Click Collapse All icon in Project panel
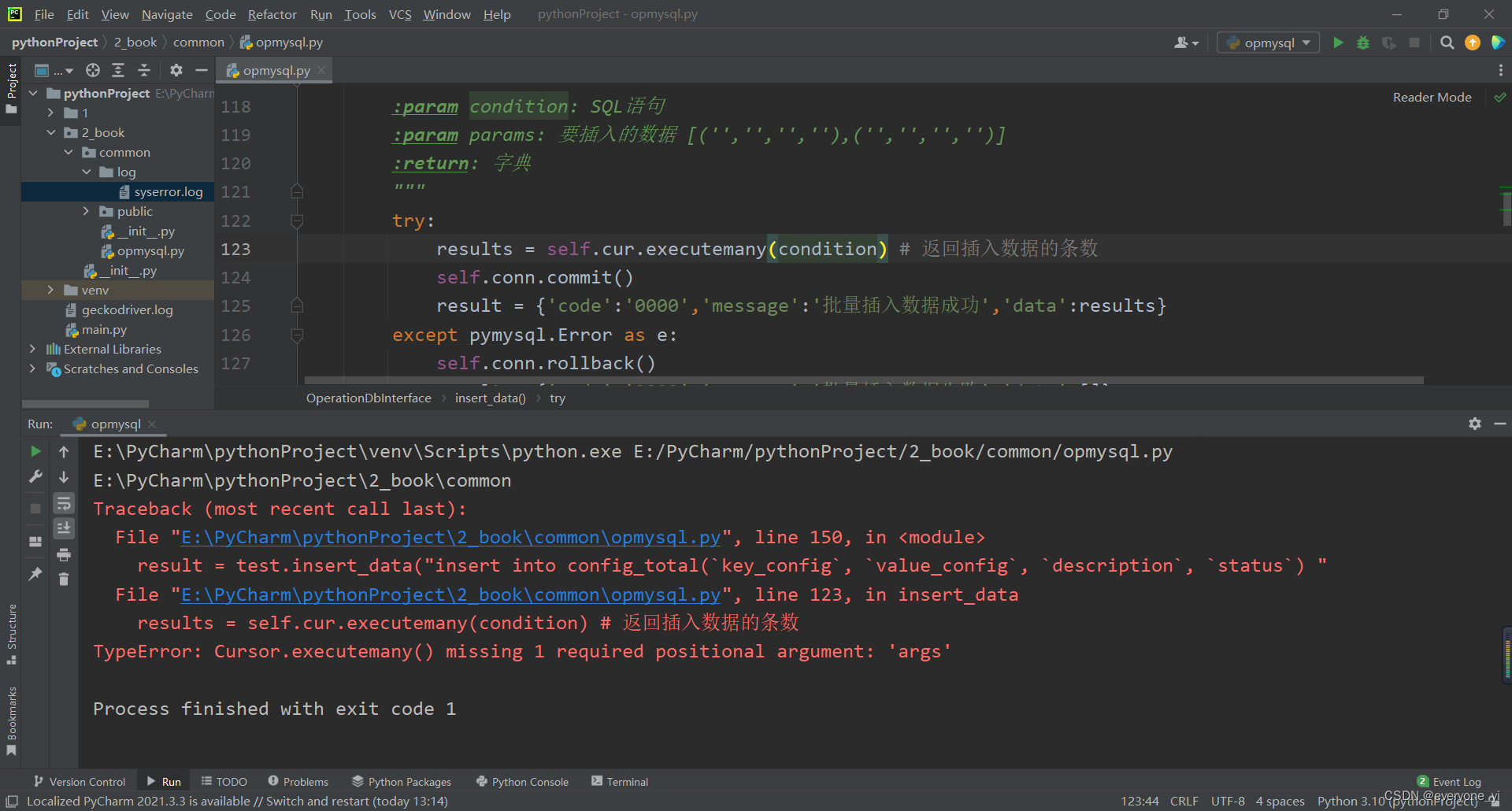This screenshot has width=1512, height=811. tap(144, 70)
